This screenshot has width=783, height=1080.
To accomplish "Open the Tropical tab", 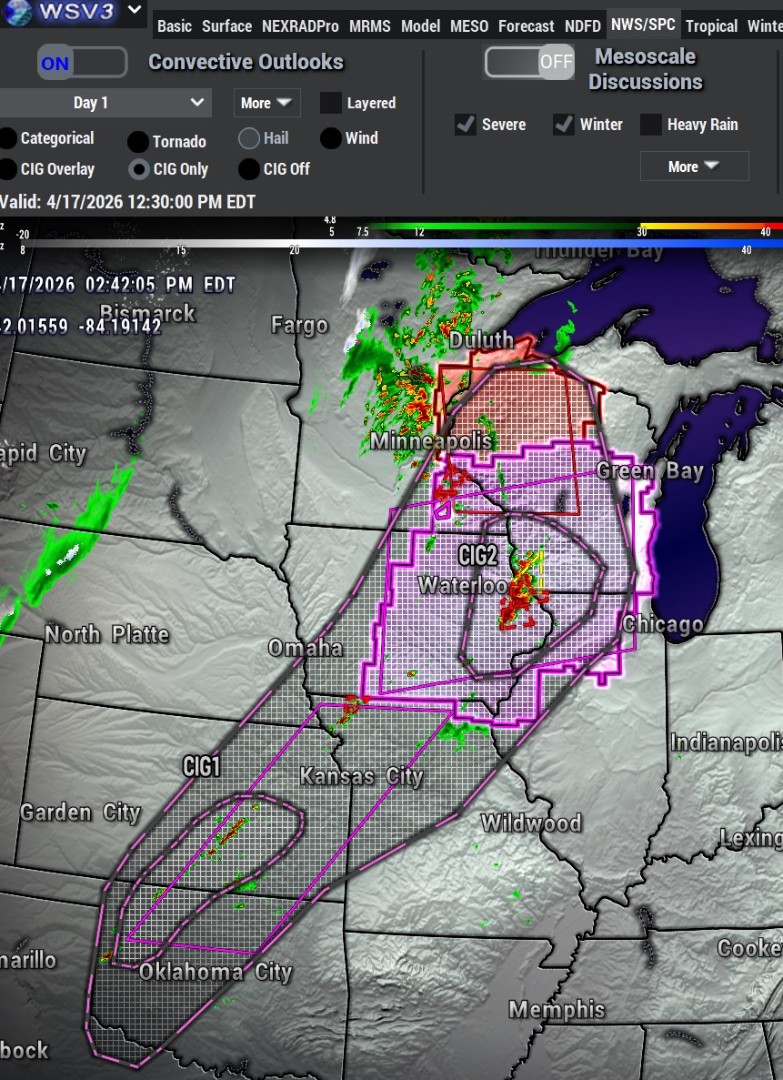I will click(x=711, y=26).
